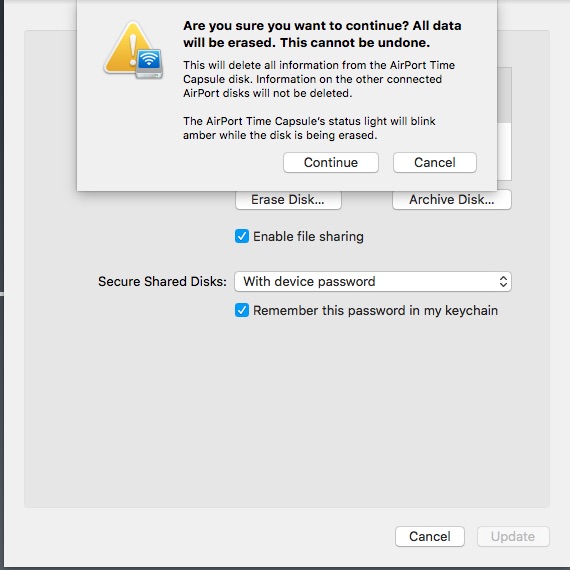
Task: Click the Archive Disk… button
Action: click(x=452, y=200)
